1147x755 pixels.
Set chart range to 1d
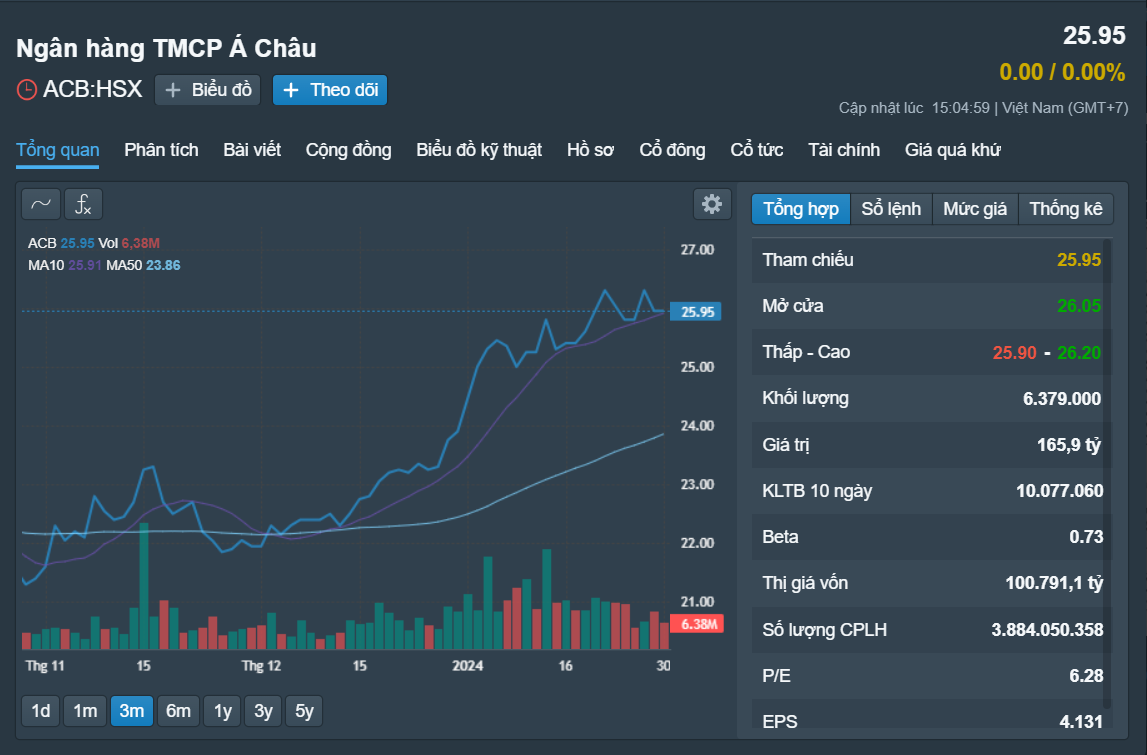41,711
